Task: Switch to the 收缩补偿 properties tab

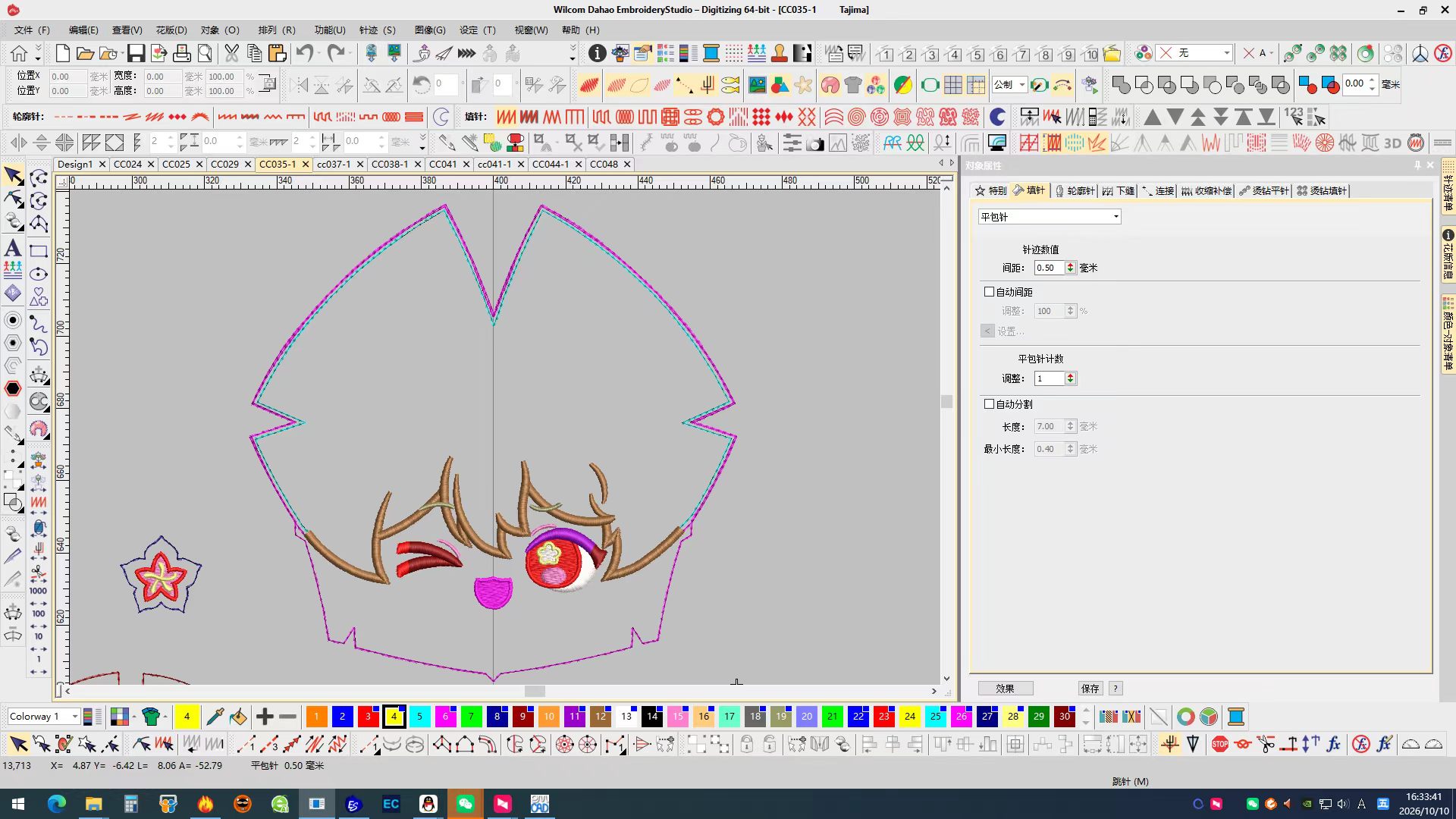Action: (x=1206, y=190)
